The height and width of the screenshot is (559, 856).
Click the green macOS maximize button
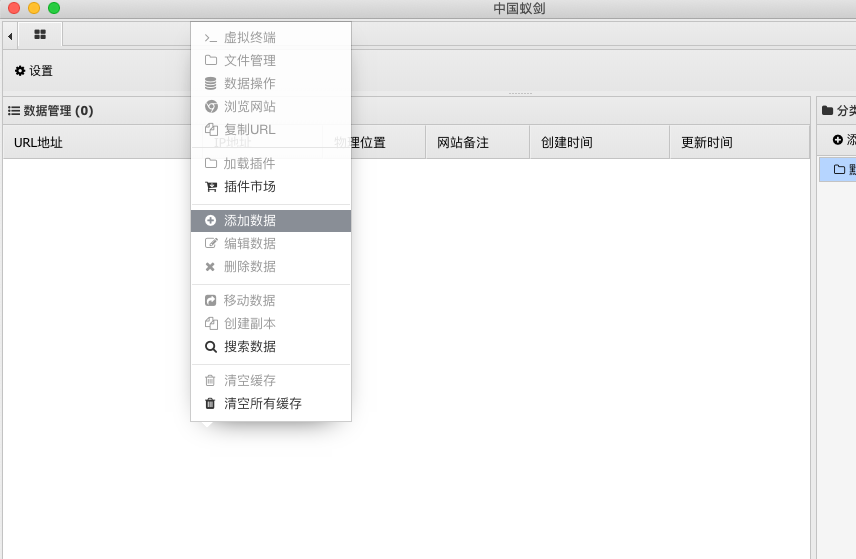(54, 8)
